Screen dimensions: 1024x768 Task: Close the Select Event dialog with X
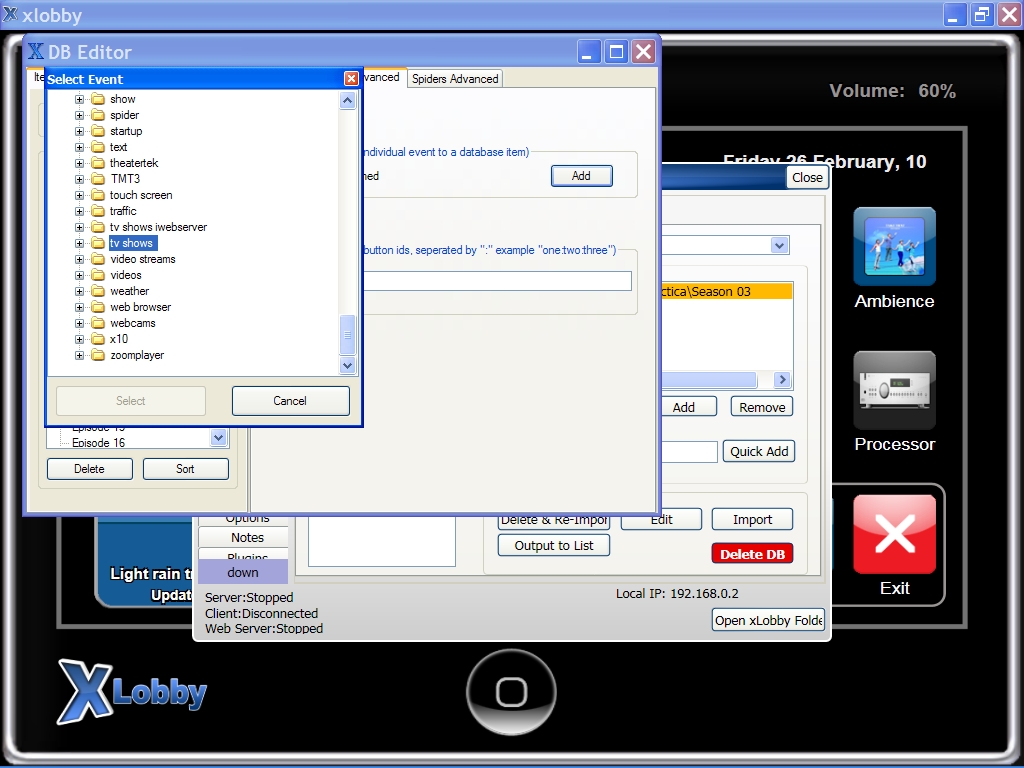tap(351, 78)
